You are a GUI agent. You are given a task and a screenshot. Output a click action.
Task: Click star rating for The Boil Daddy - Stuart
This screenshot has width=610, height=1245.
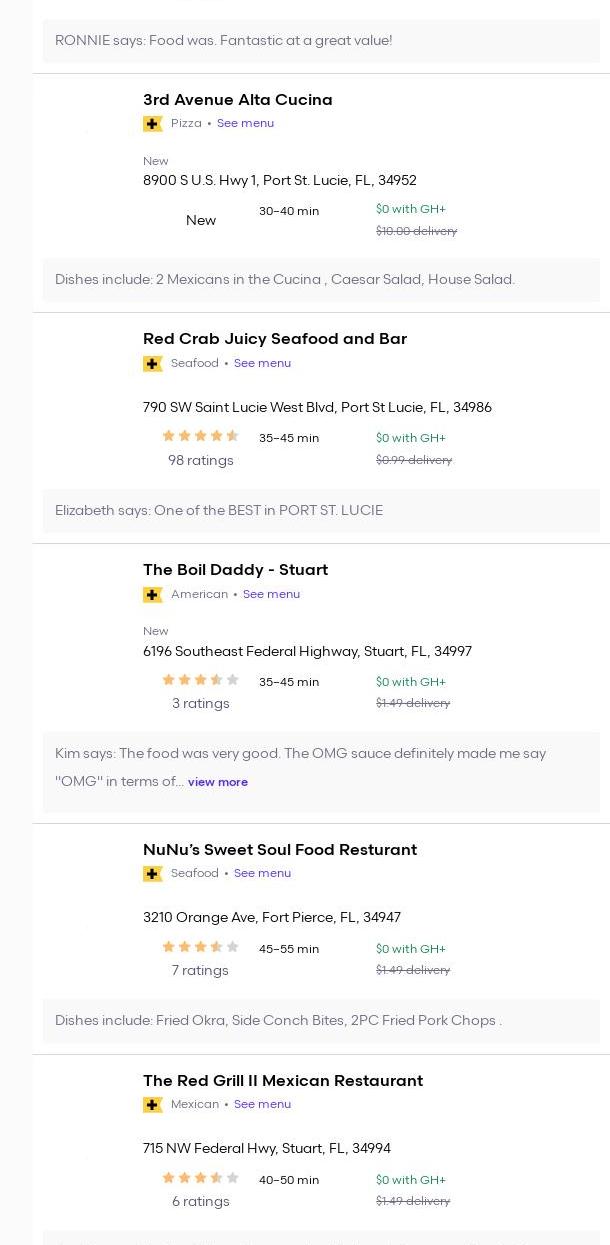point(200,680)
